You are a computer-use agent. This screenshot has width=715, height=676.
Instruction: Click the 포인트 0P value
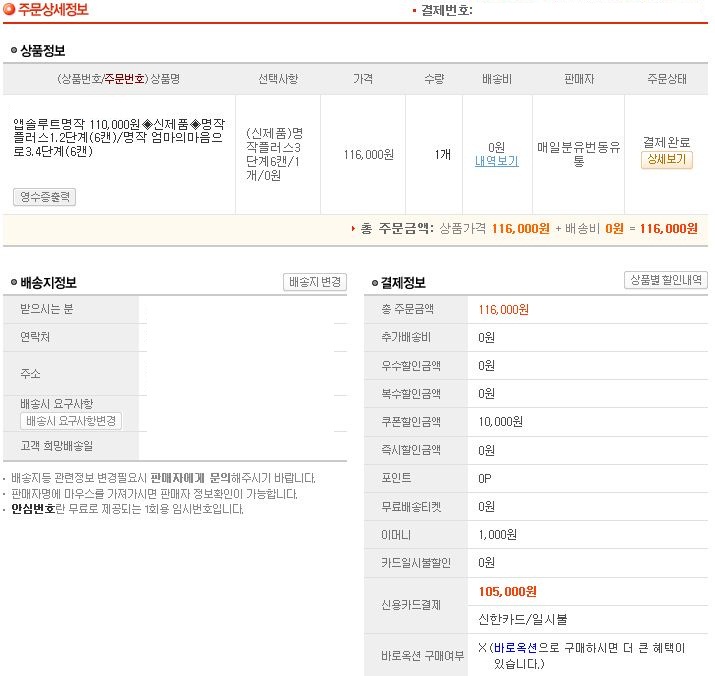click(x=485, y=478)
